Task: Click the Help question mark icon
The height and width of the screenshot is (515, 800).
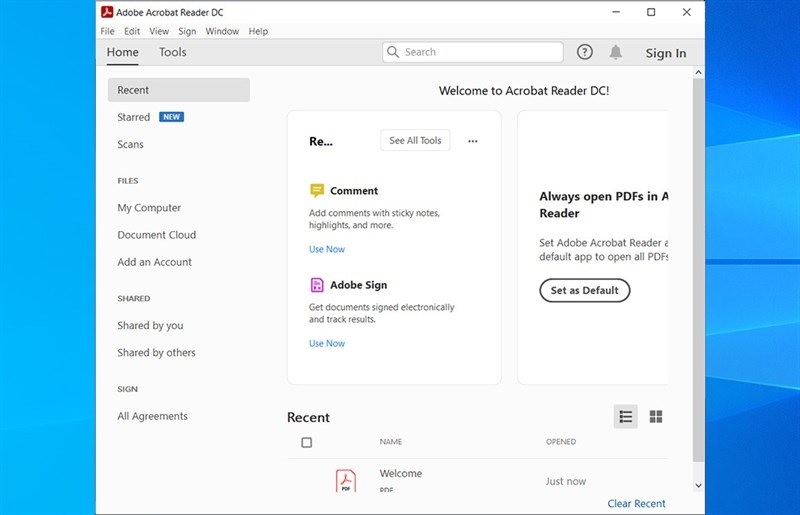Action: [x=585, y=52]
